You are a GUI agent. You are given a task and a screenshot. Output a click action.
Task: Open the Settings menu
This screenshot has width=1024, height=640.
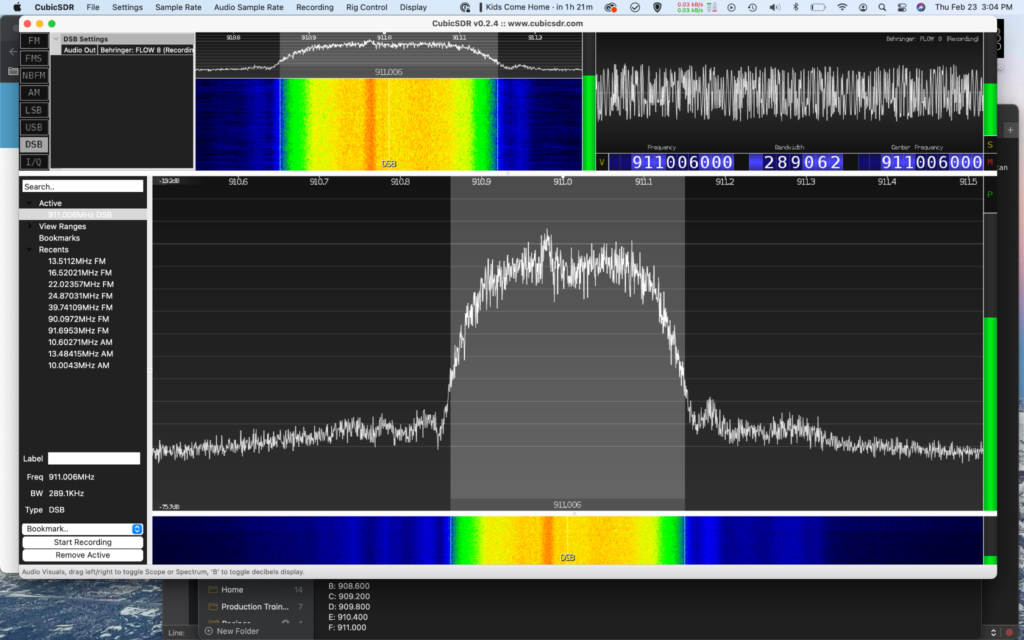point(127,7)
